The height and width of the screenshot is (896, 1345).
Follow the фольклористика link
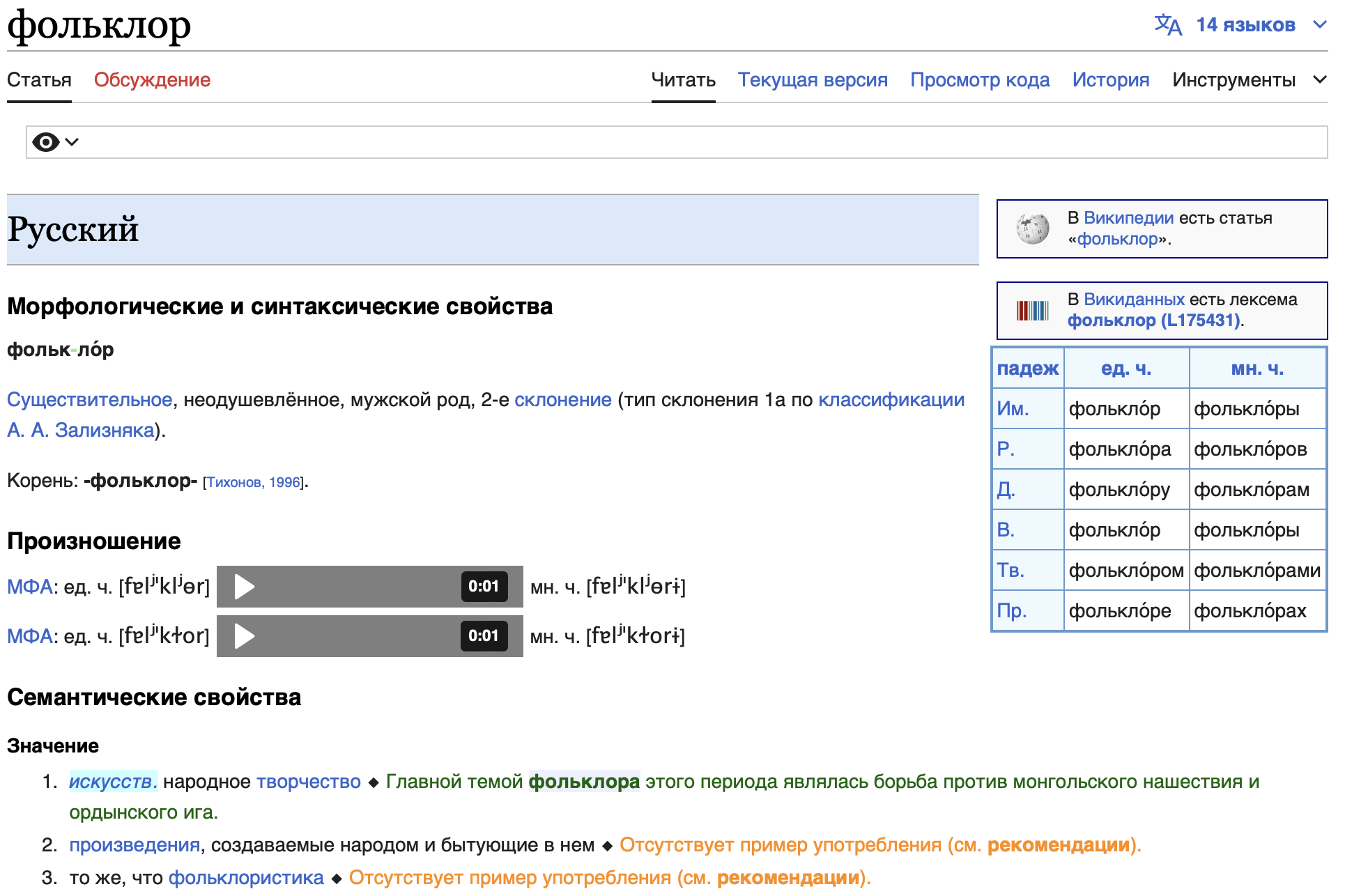(246, 878)
